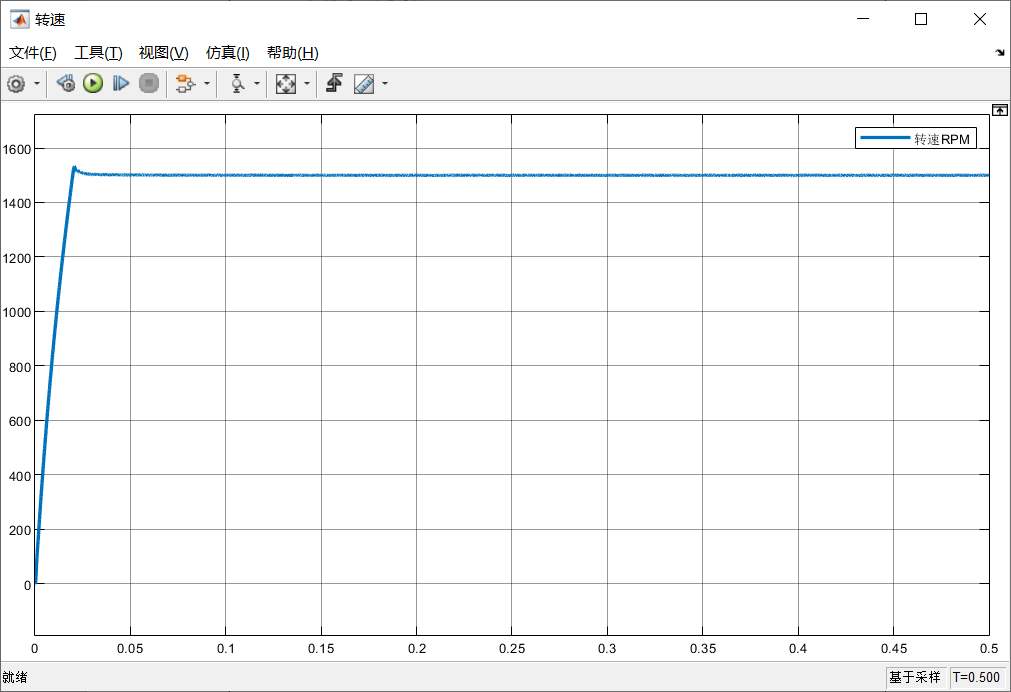This screenshot has height=692, width=1011.
Task: Select the zoom tool icon
Action: pyautogui.click(x=237, y=84)
